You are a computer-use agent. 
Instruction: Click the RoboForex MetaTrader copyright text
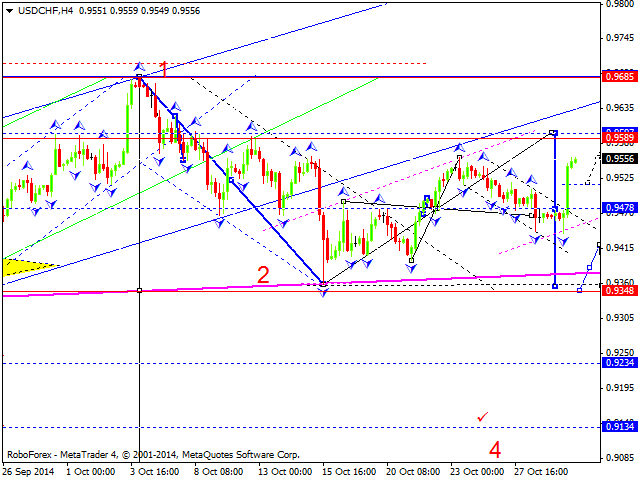click(x=152, y=453)
